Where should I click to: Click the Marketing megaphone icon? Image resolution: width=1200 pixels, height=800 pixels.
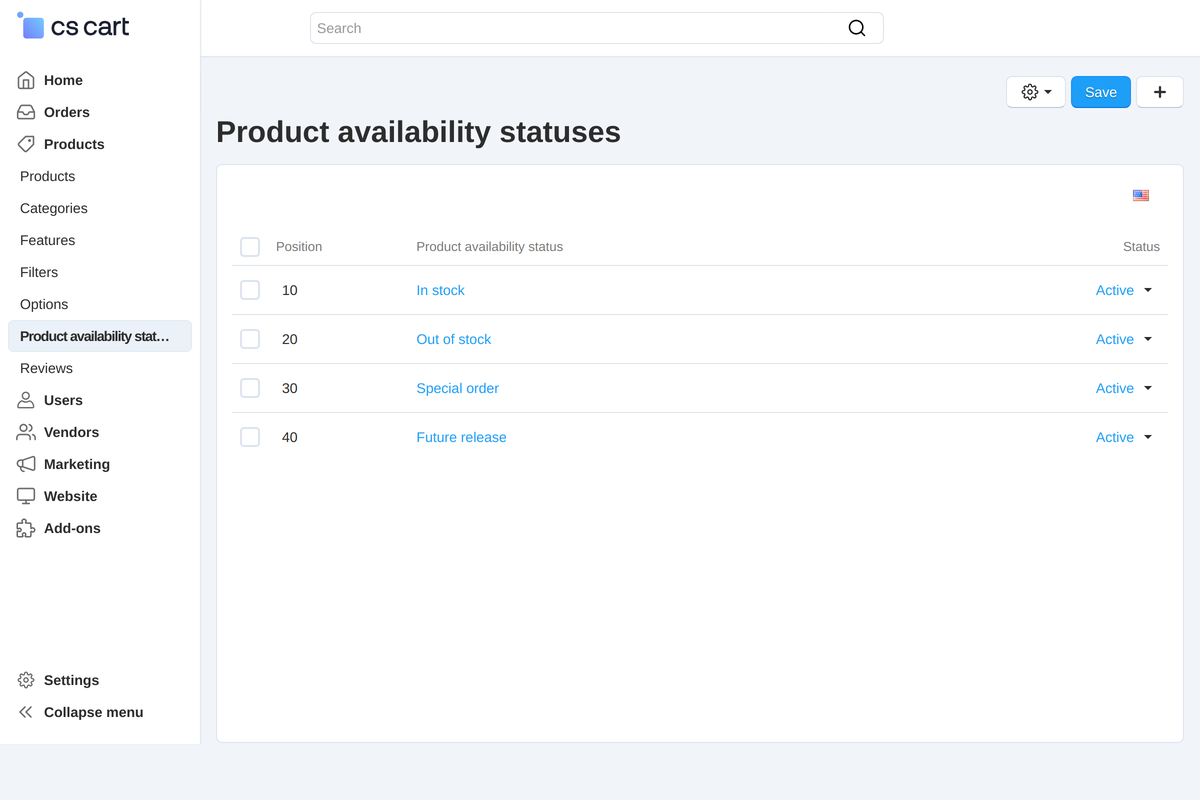26,464
